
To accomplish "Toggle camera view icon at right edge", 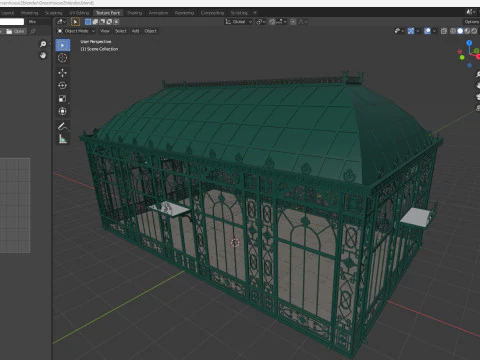I will point(478,97).
